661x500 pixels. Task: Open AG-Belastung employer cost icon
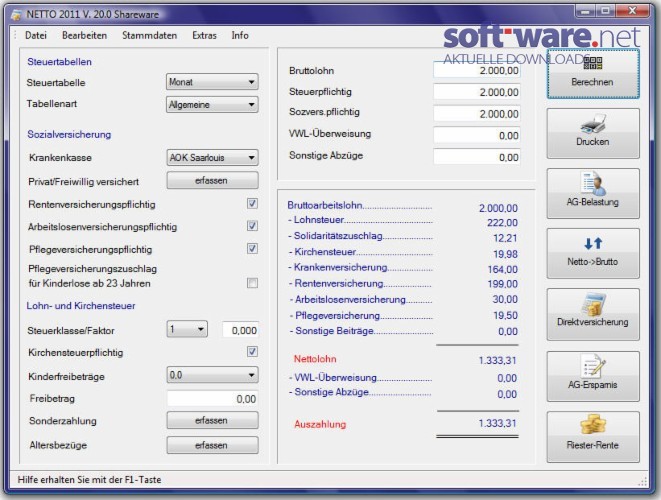pyautogui.click(x=593, y=183)
